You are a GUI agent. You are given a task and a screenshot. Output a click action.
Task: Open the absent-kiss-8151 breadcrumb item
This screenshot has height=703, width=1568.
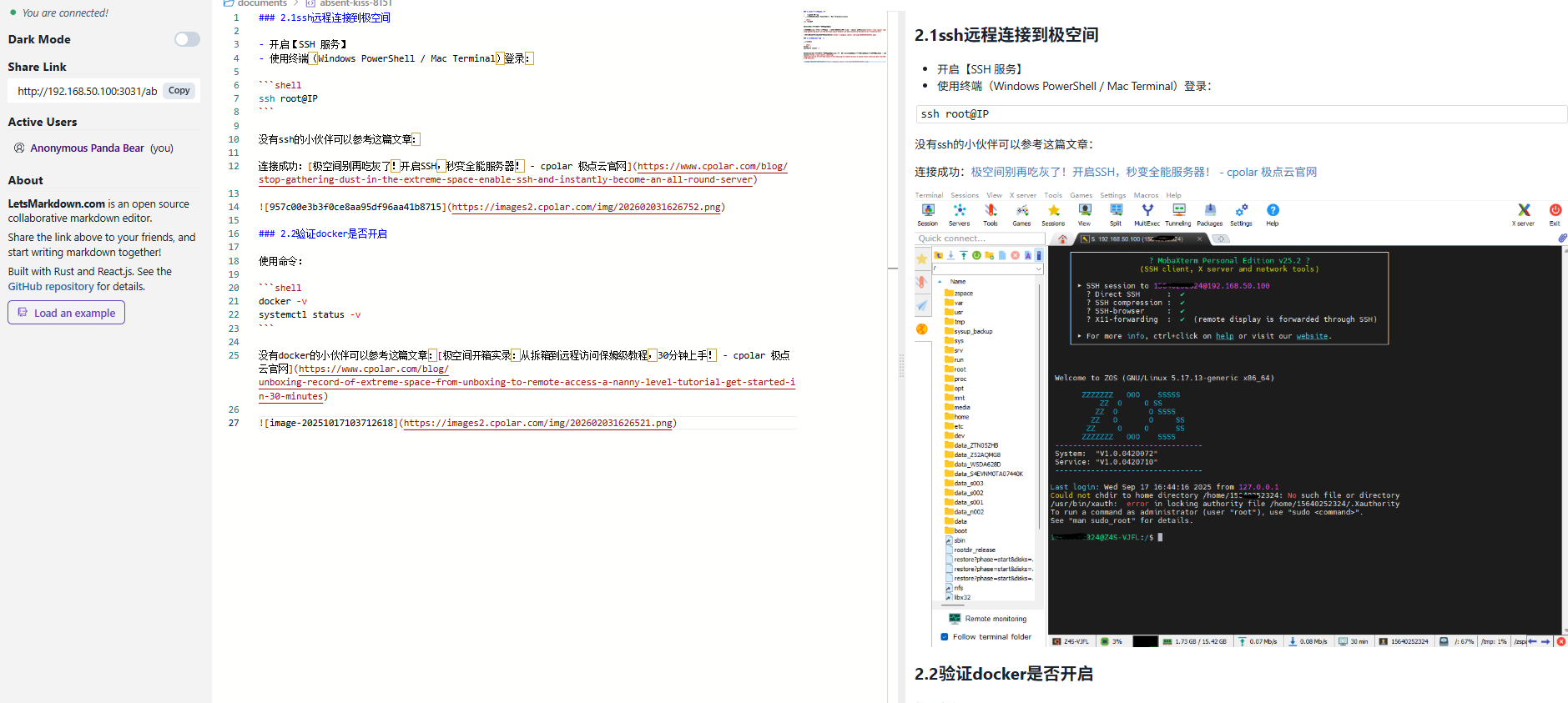coord(349,3)
